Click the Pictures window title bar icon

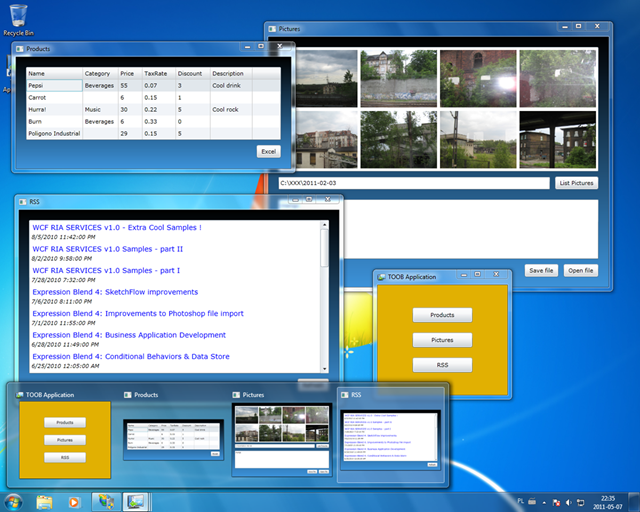[x=272, y=29]
